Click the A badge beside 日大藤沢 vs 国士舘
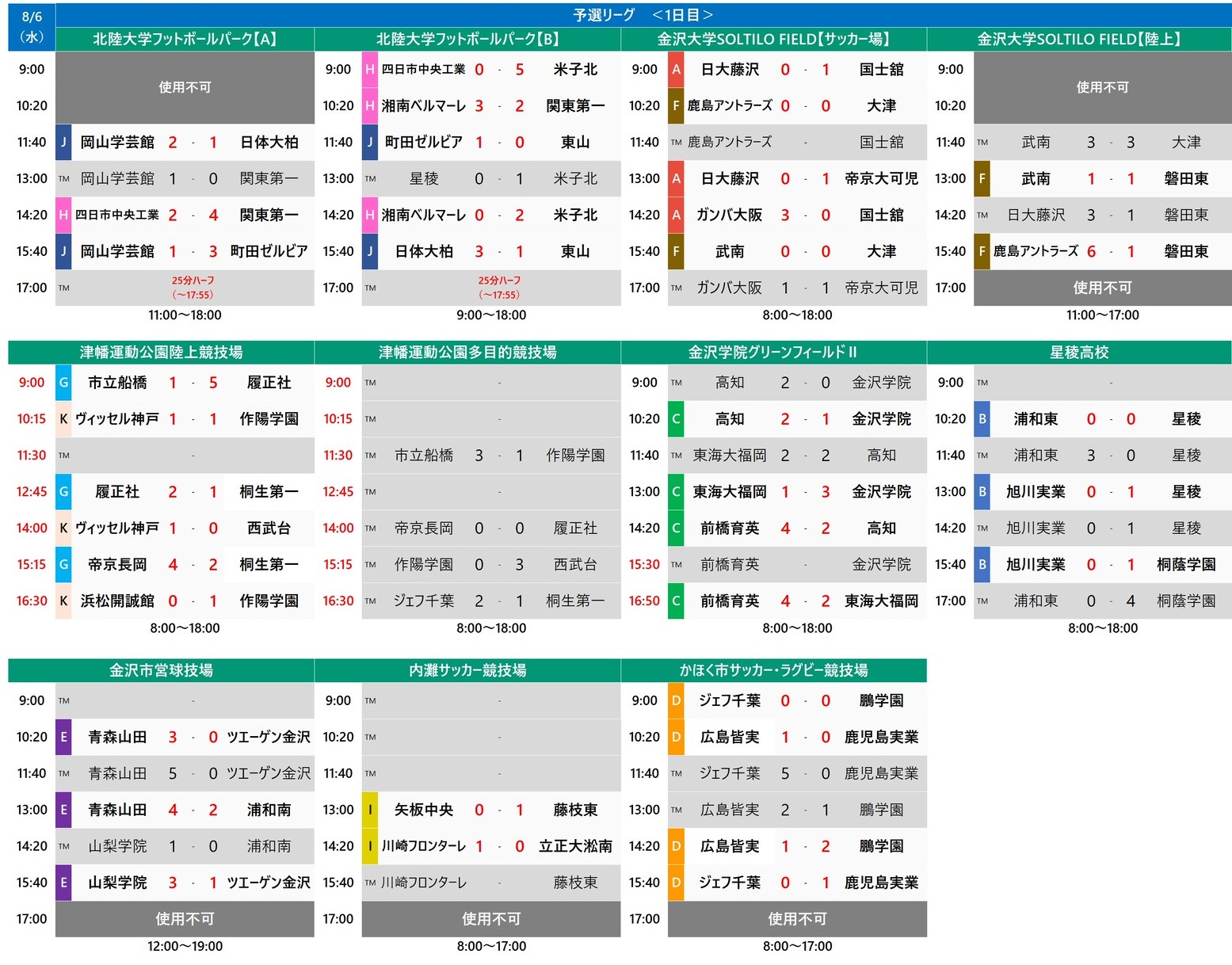This screenshot has height=965, width=1232. coord(676,70)
